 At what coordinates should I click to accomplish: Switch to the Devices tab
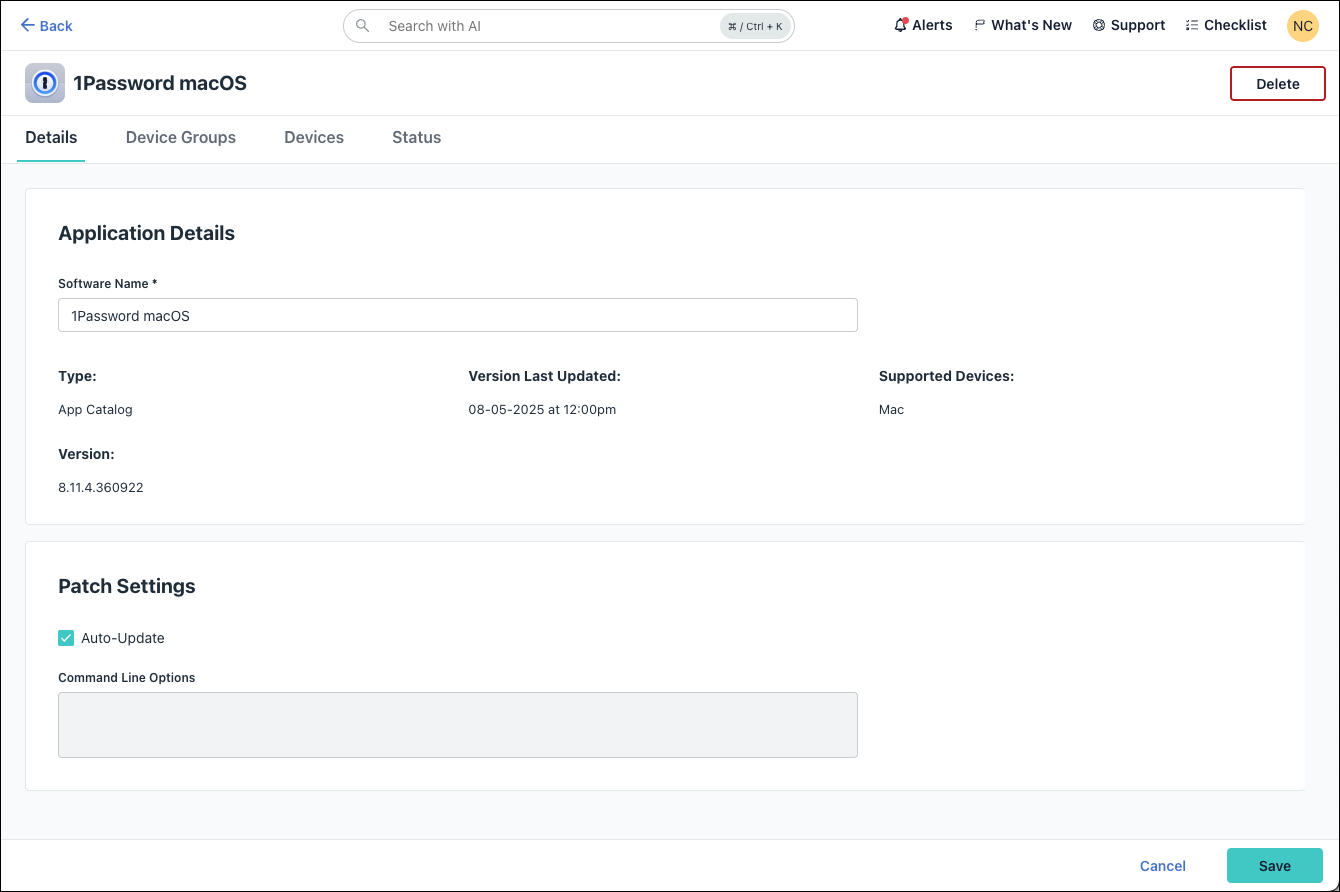(314, 138)
